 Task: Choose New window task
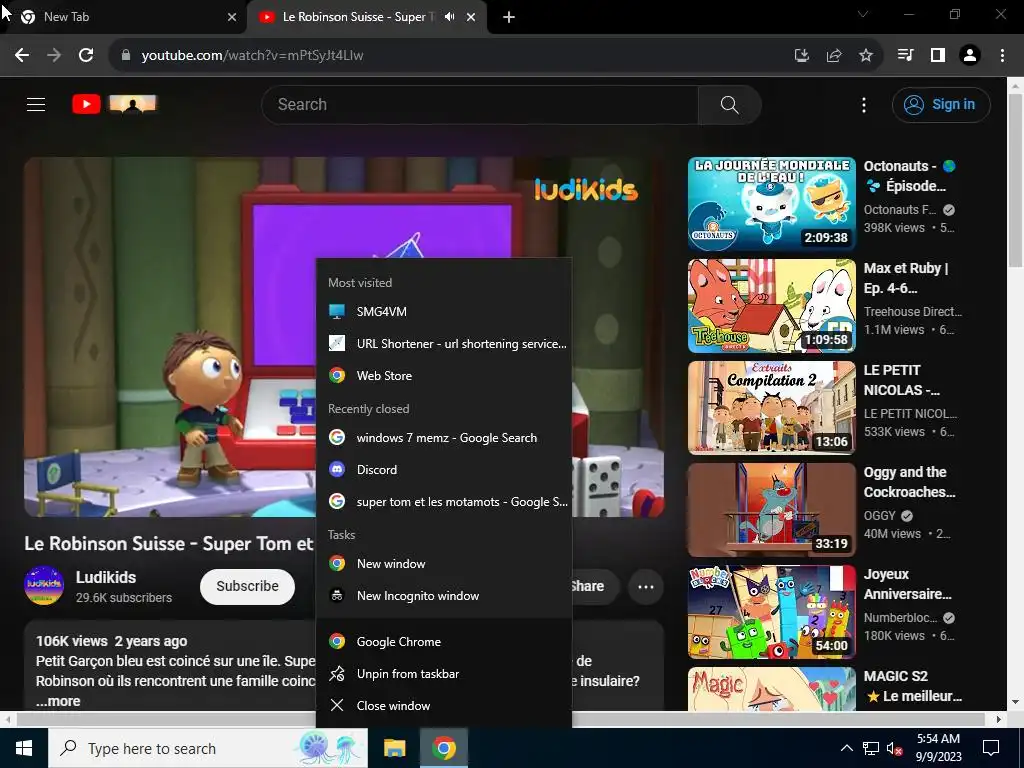(444, 564)
